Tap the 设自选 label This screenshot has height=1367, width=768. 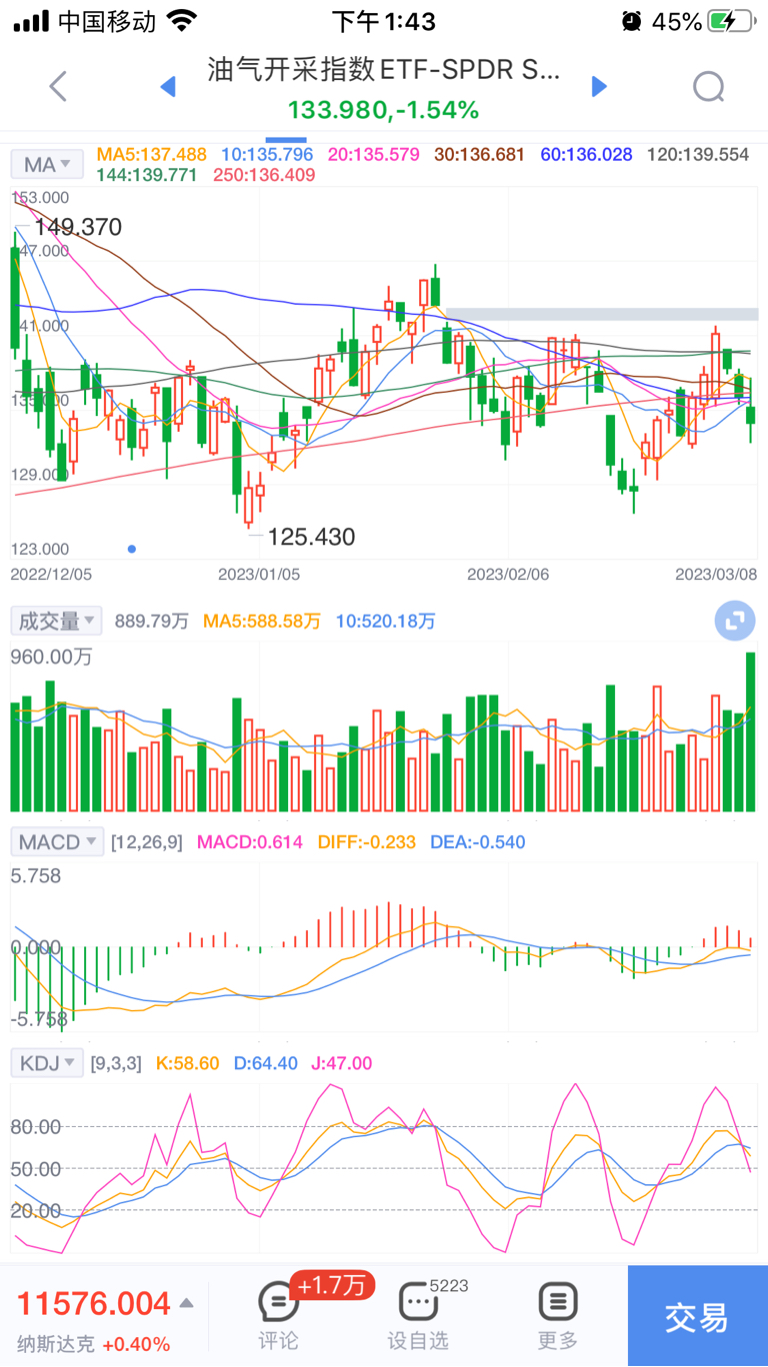418,1341
